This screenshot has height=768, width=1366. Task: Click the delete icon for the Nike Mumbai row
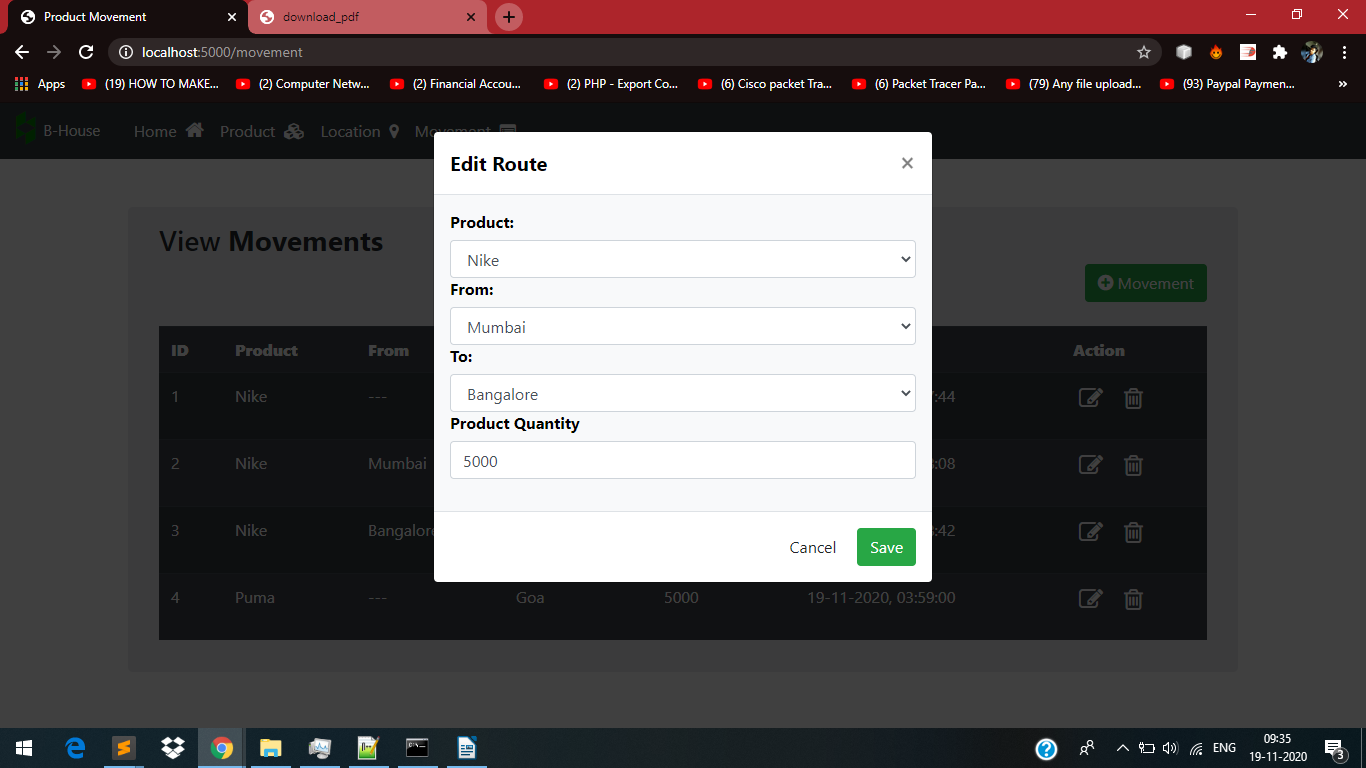[1133, 465]
